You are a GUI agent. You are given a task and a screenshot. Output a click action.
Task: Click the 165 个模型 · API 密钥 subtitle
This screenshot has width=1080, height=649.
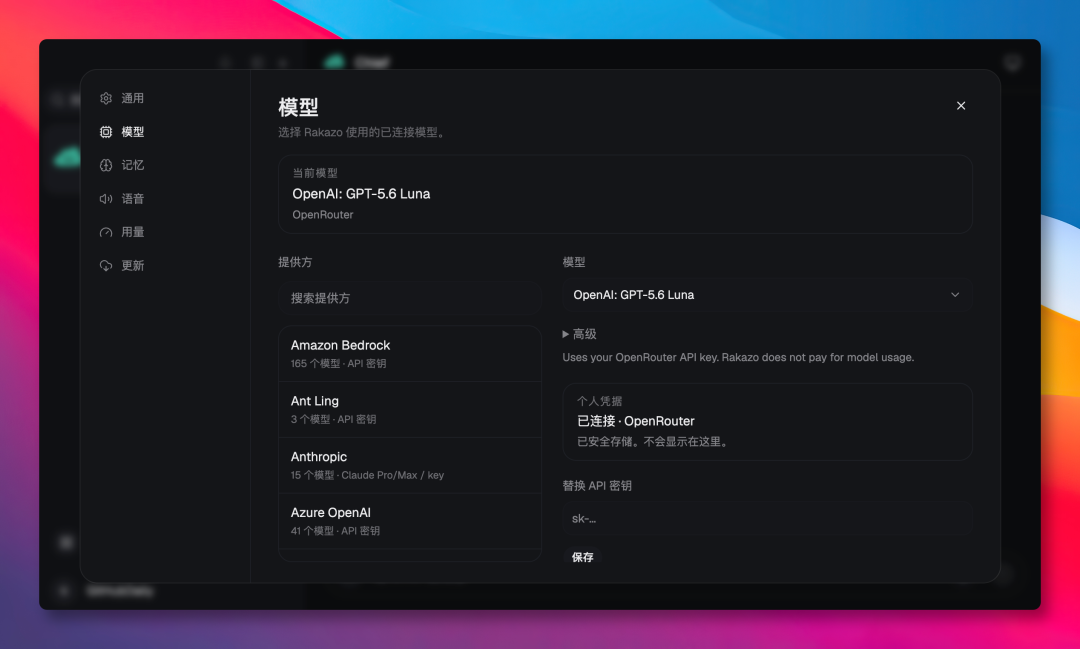[338, 364]
